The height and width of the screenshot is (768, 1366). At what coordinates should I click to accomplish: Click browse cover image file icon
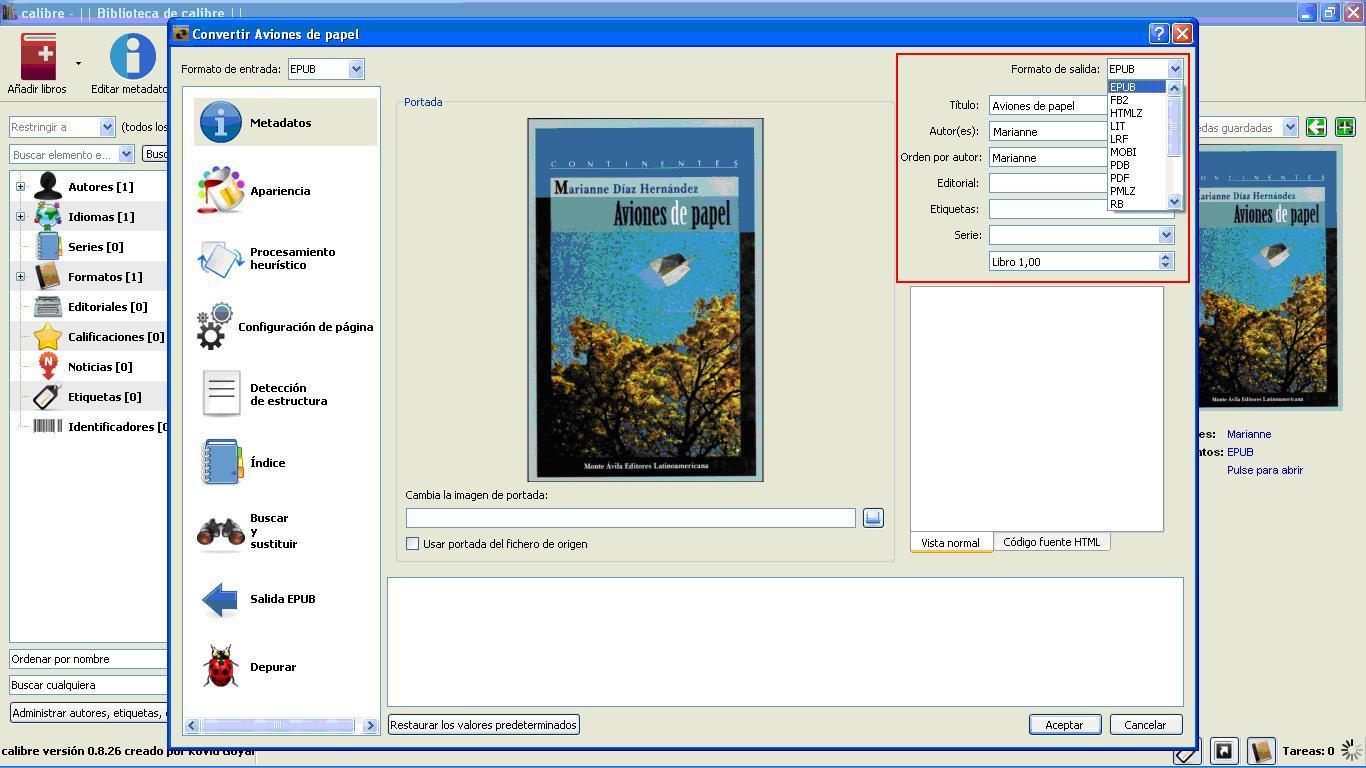(x=873, y=517)
